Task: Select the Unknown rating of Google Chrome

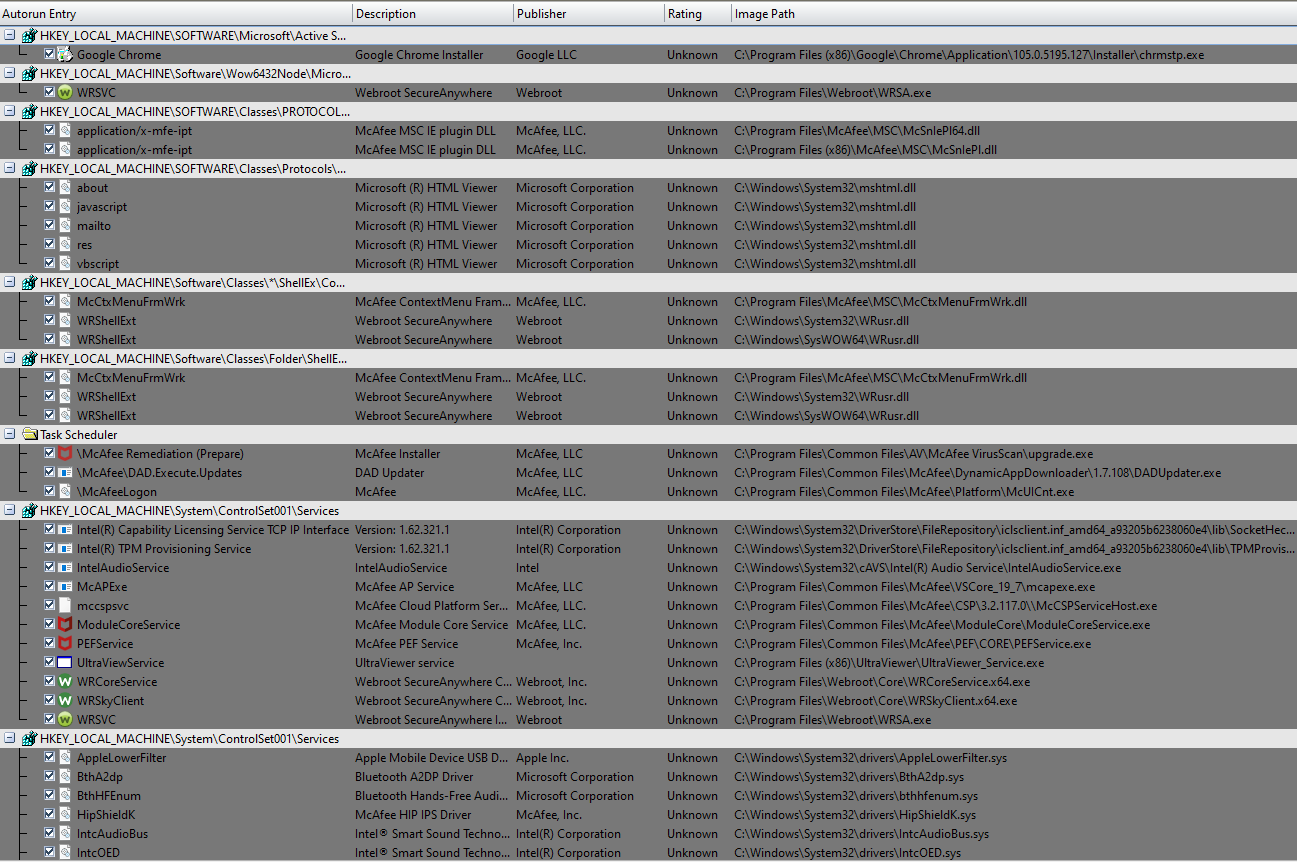Action: 693,55
